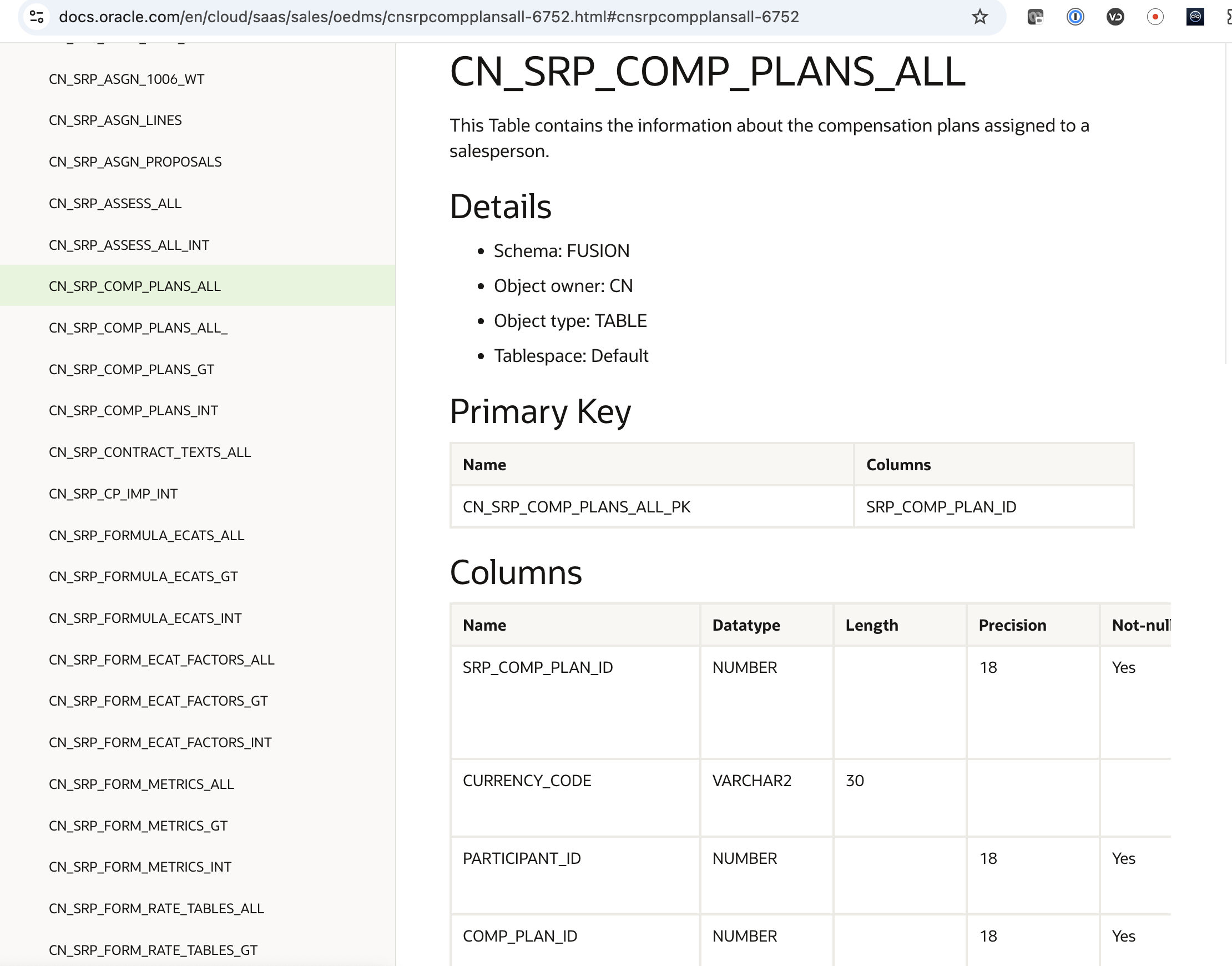Click CN_SRP_FORM_RATE_TABLES_ALL sidebar link

click(156, 908)
